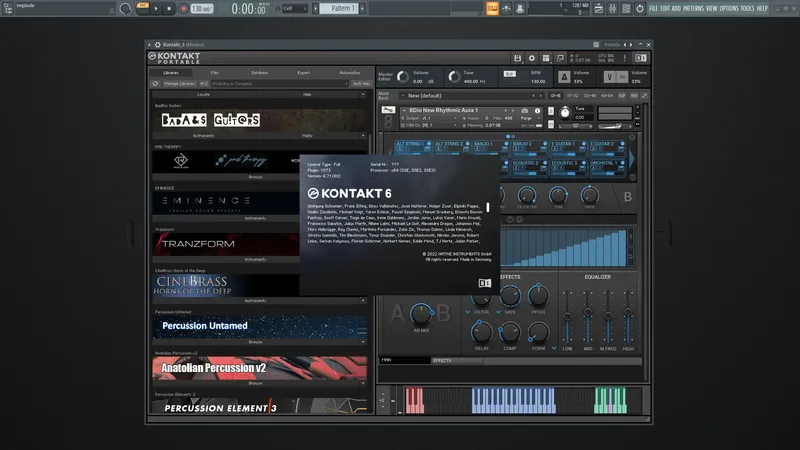Open the Purge dropdown menu
Viewport: 800px width, 450px height.
click(x=528, y=118)
